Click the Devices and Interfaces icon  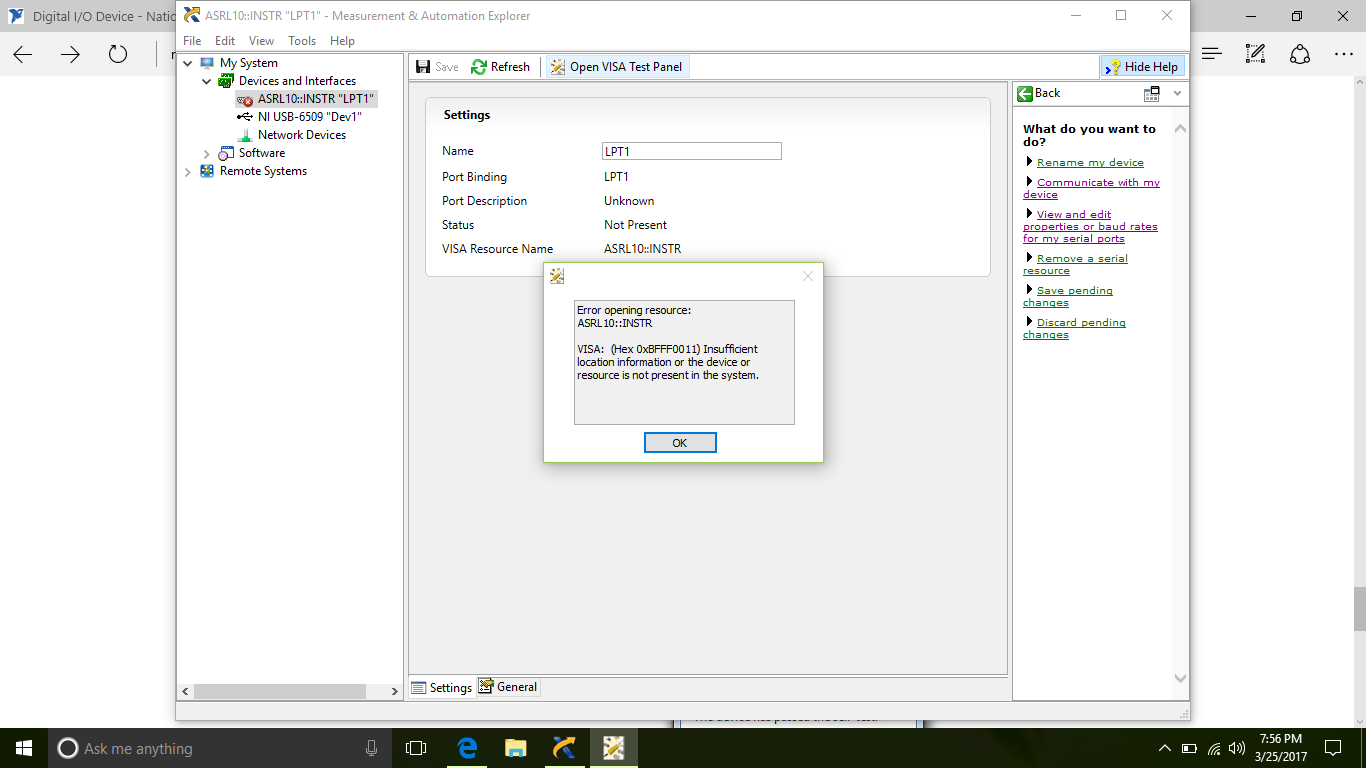coord(226,81)
